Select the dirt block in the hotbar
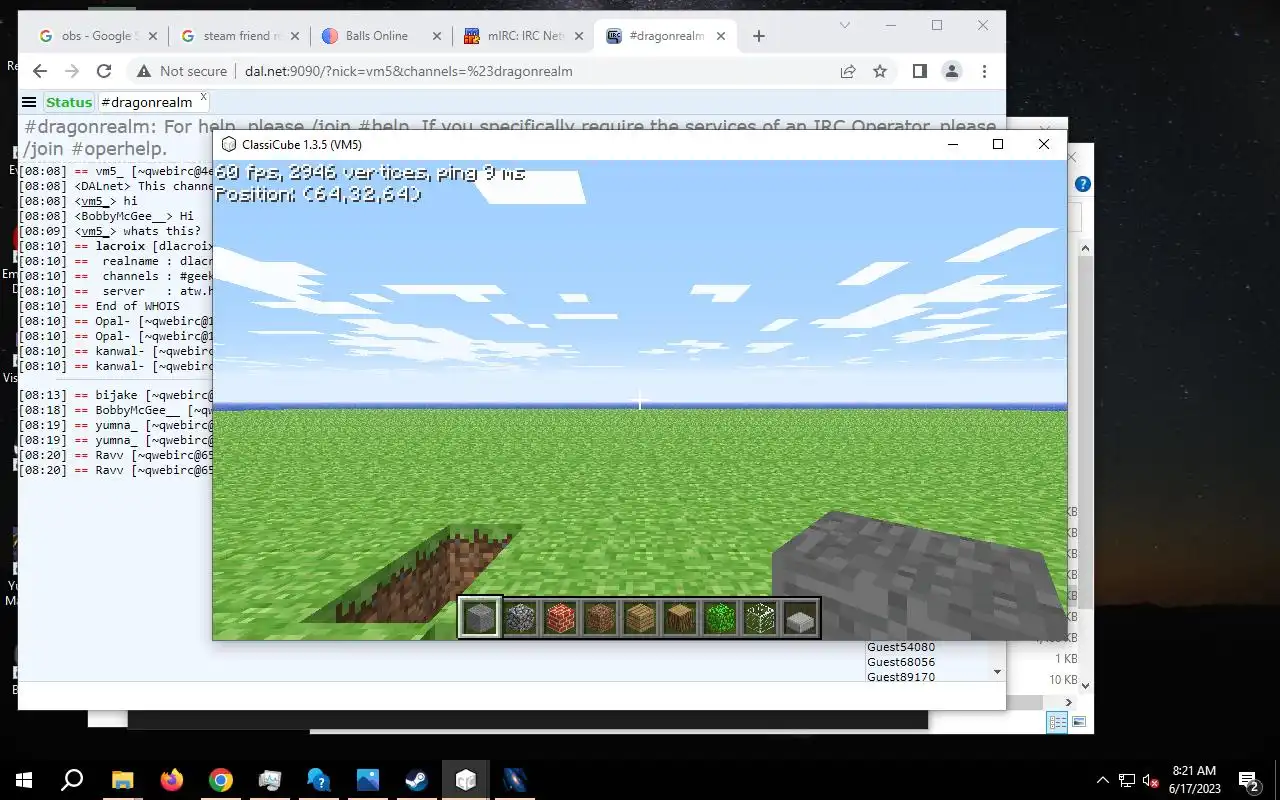Image resolution: width=1280 pixels, height=800 pixels. point(600,618)
